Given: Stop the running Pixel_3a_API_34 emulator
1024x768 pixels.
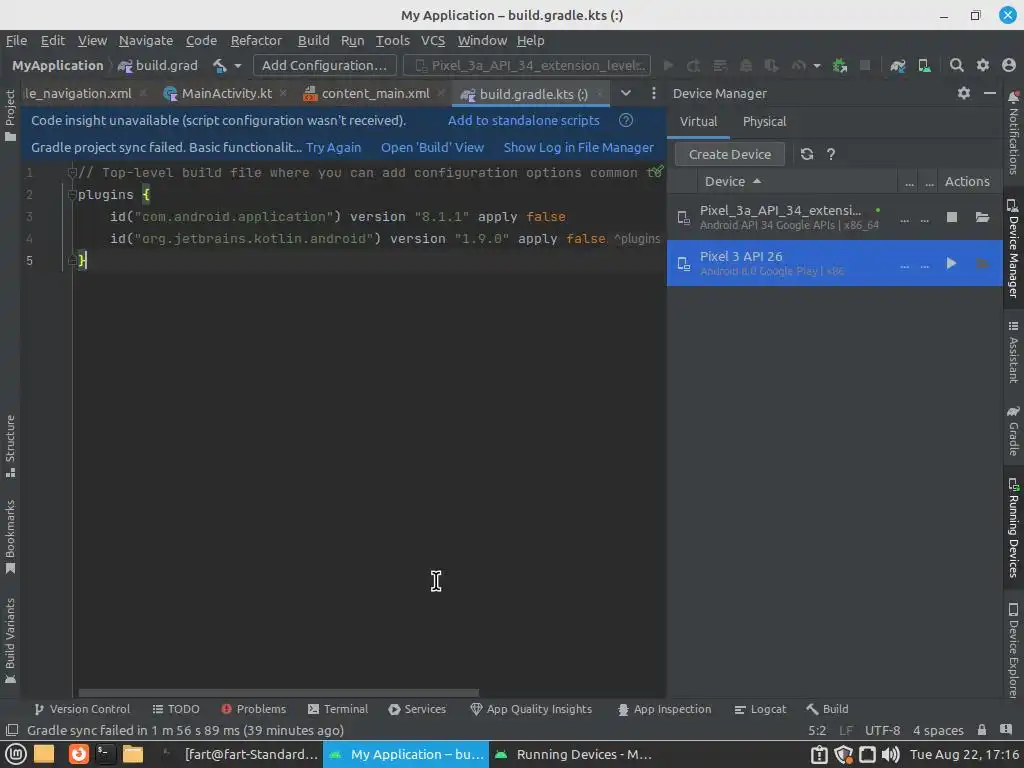Looking at the screenshot, I should click(952, 217).
